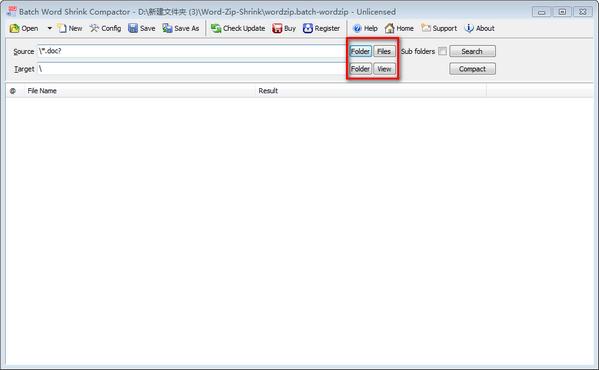599x370 pixels.
Task: Choose Save As in toolbar
Action: point(181,28)
